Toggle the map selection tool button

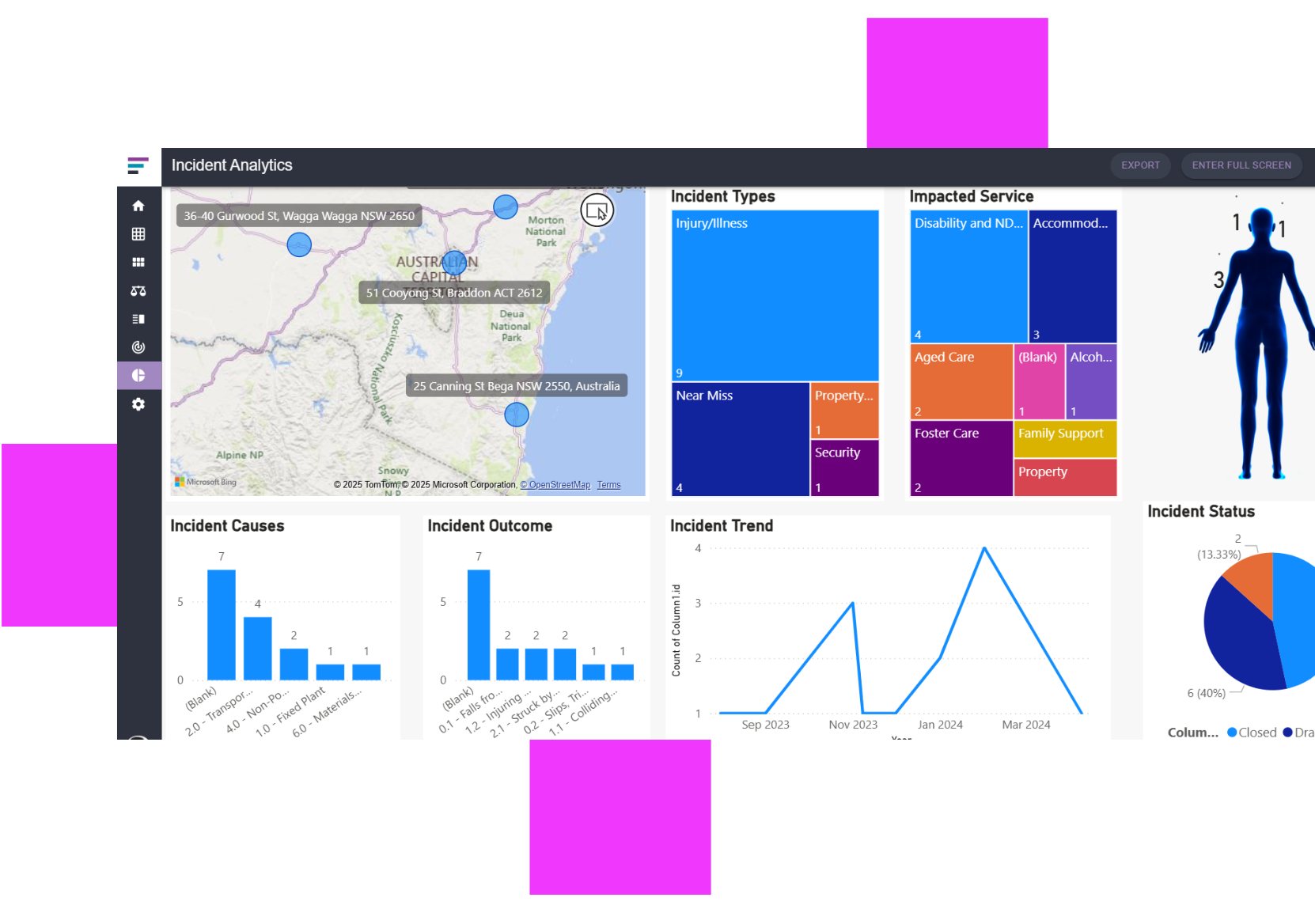597,211
